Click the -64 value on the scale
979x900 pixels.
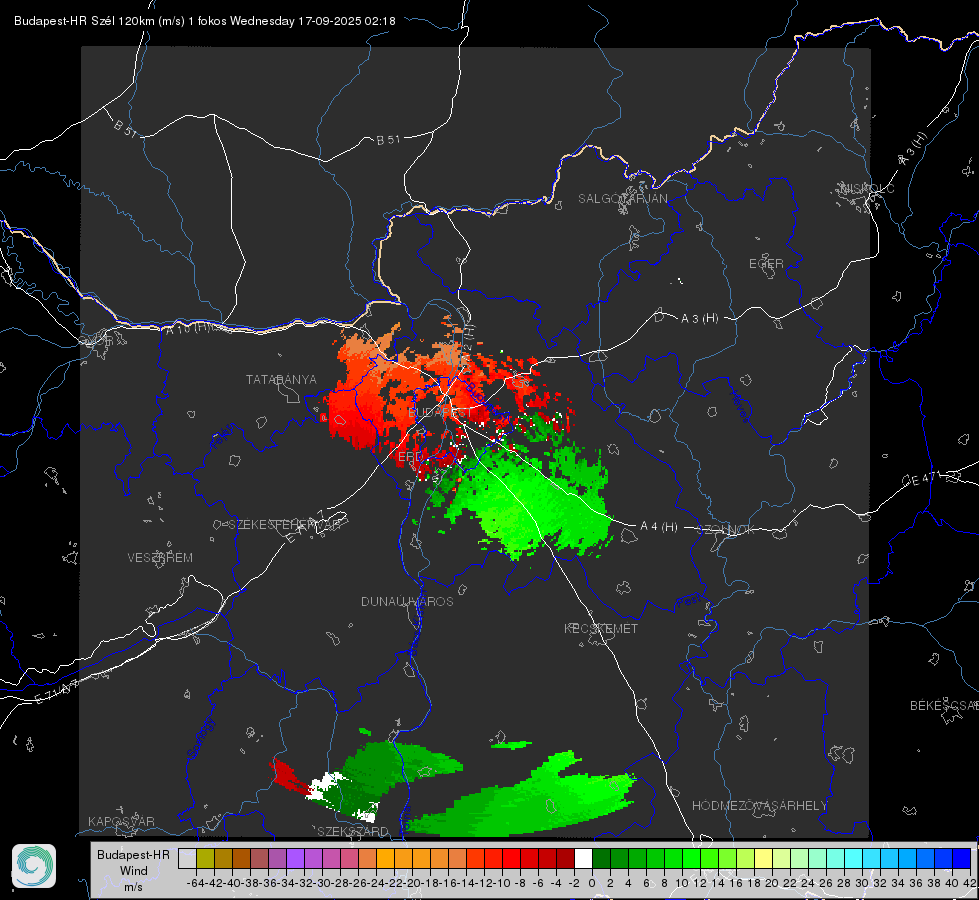click(x=195, y=883)
